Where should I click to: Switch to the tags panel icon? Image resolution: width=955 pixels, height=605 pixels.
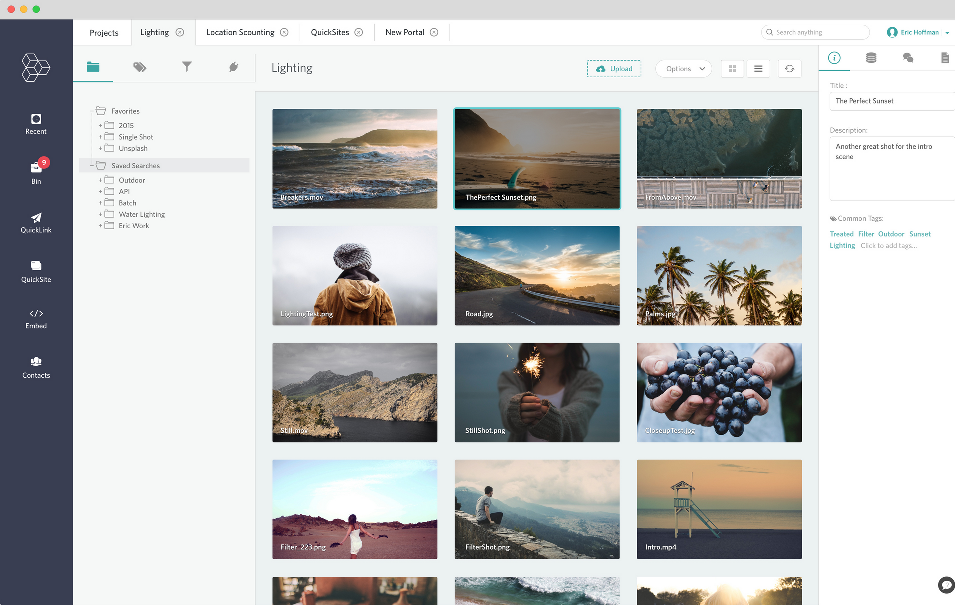point(139,66)
